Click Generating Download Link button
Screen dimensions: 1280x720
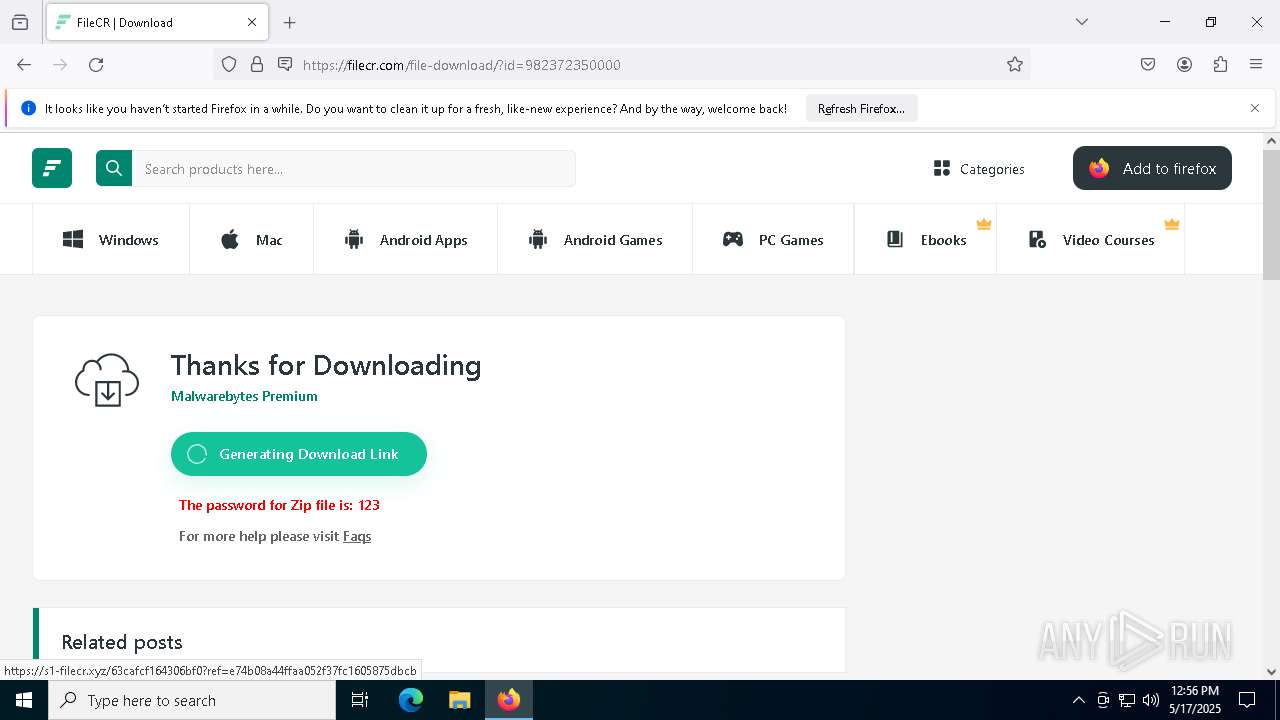[x=299, y=454]
